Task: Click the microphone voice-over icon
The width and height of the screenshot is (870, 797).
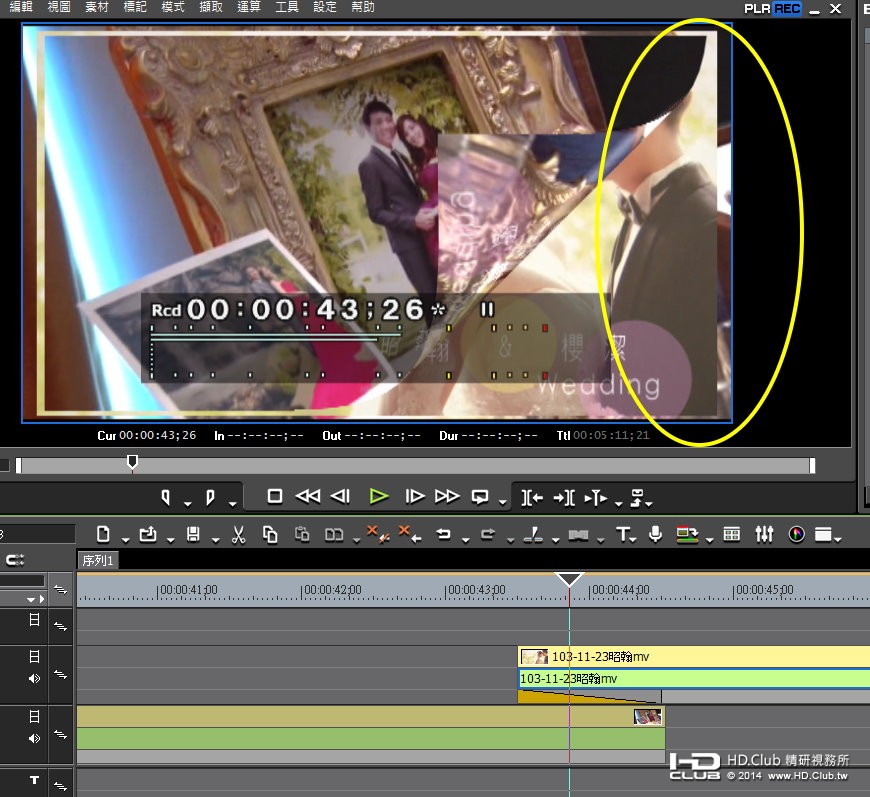Action: (x=655, y=534)
